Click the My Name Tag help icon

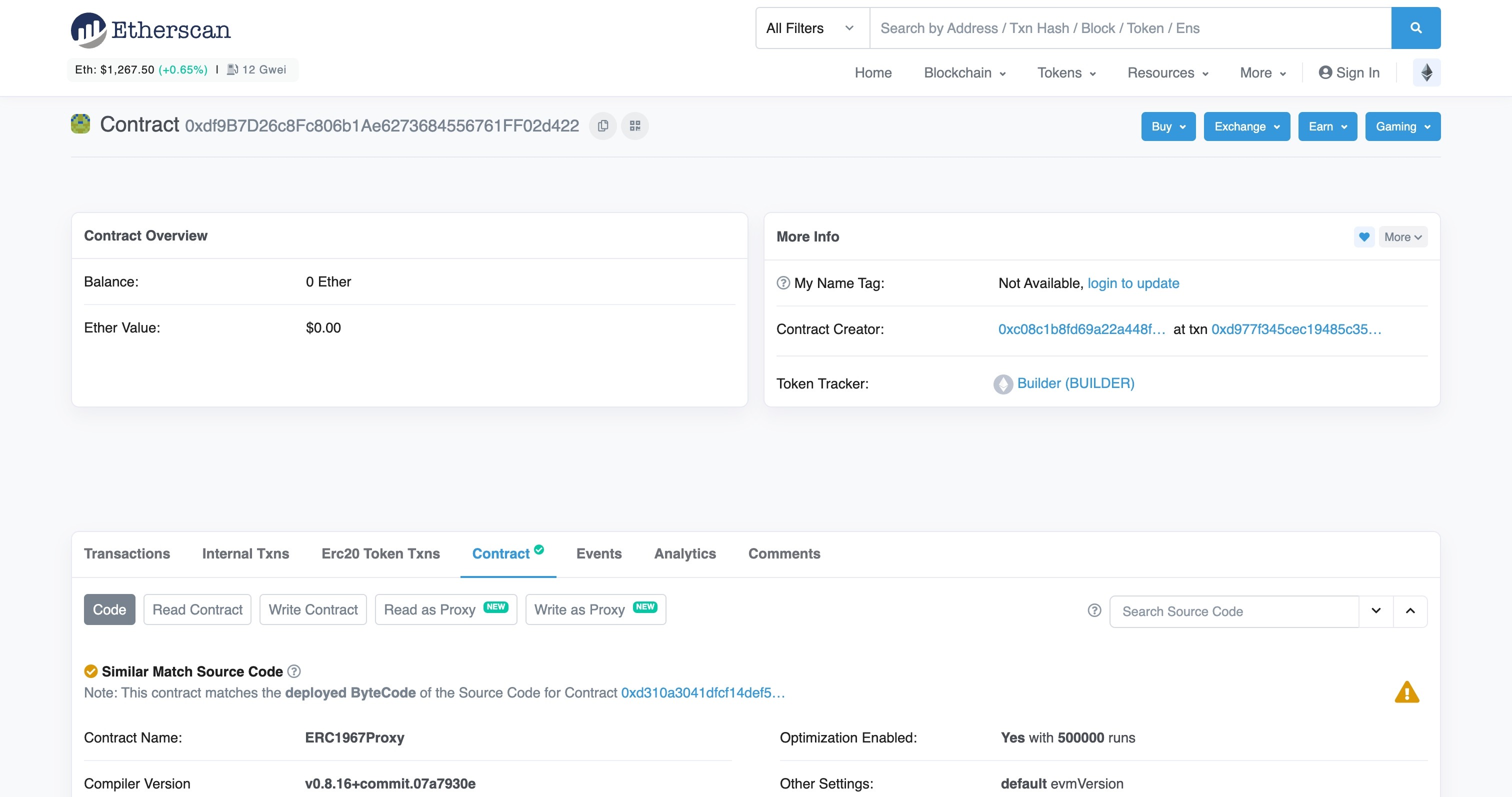[x=783, y=283]
